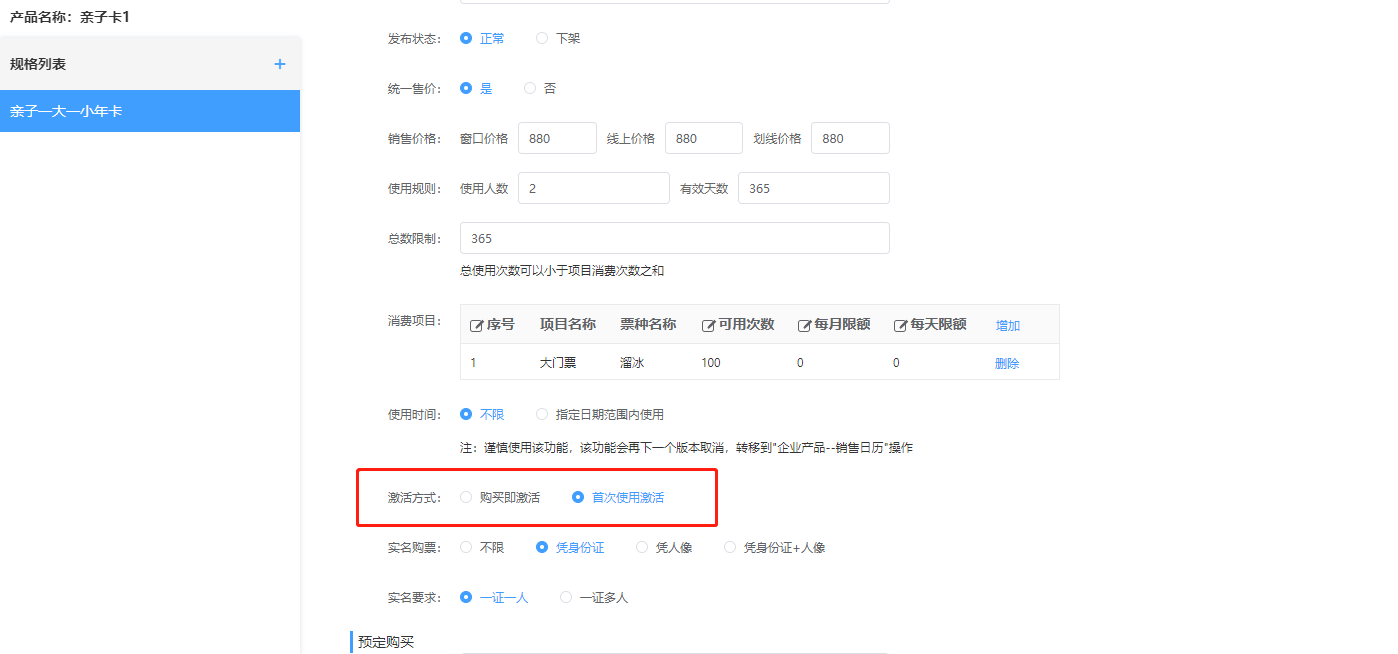Click 删除 link for 大门票 row
The height and width of the screenshot is (654, 1398).
(1007, 363)
